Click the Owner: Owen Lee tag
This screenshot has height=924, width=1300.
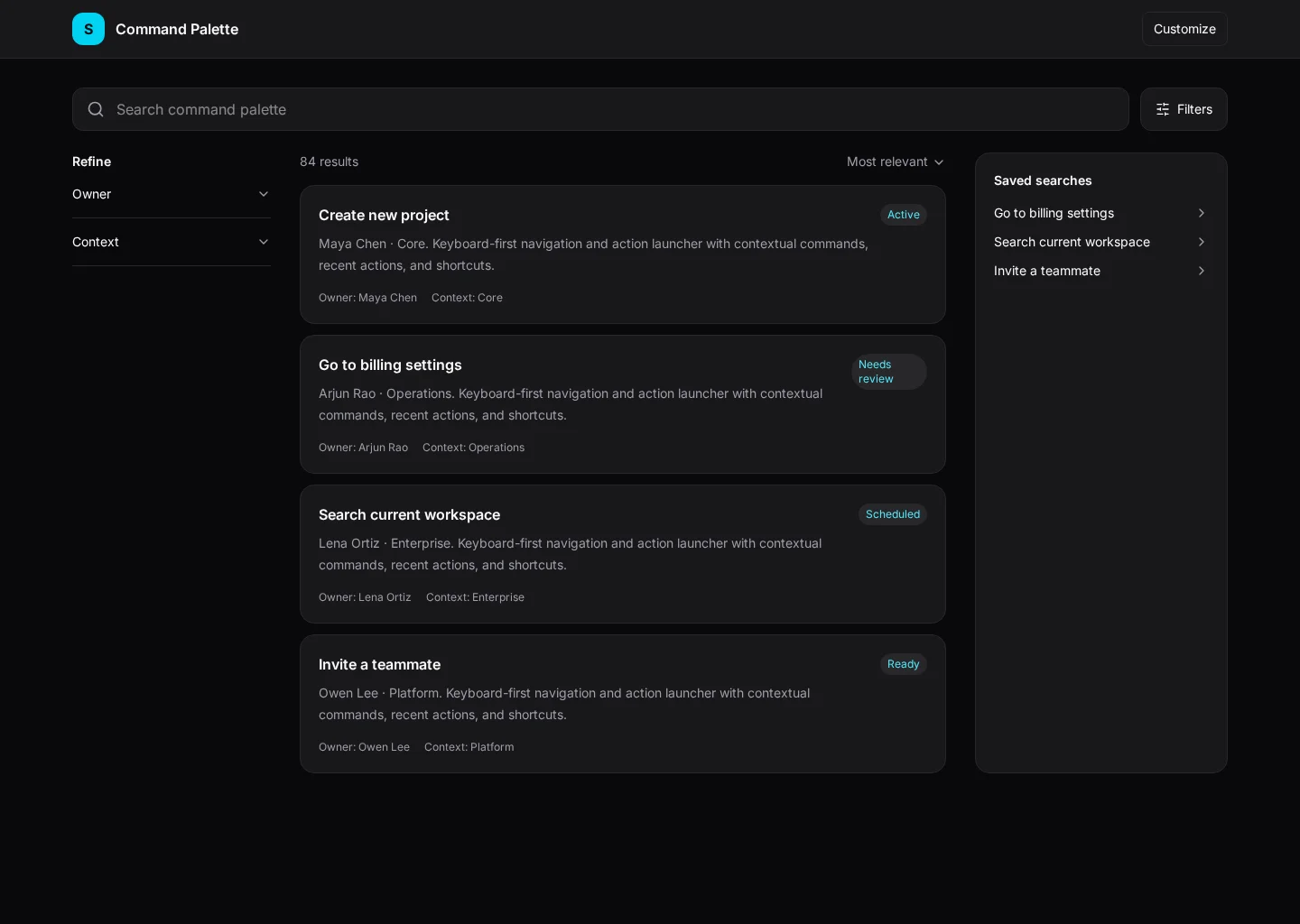tap(364, 747)
